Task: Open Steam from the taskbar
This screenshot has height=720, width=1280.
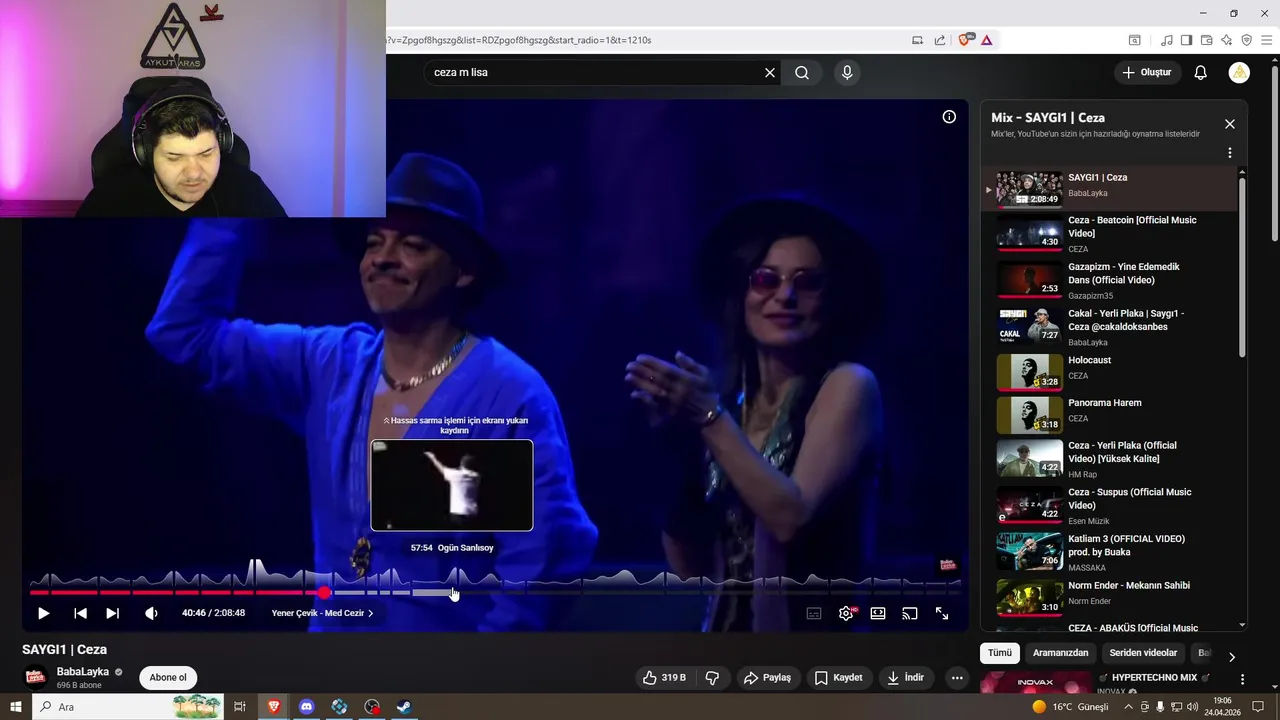Action: click(403, 706)
